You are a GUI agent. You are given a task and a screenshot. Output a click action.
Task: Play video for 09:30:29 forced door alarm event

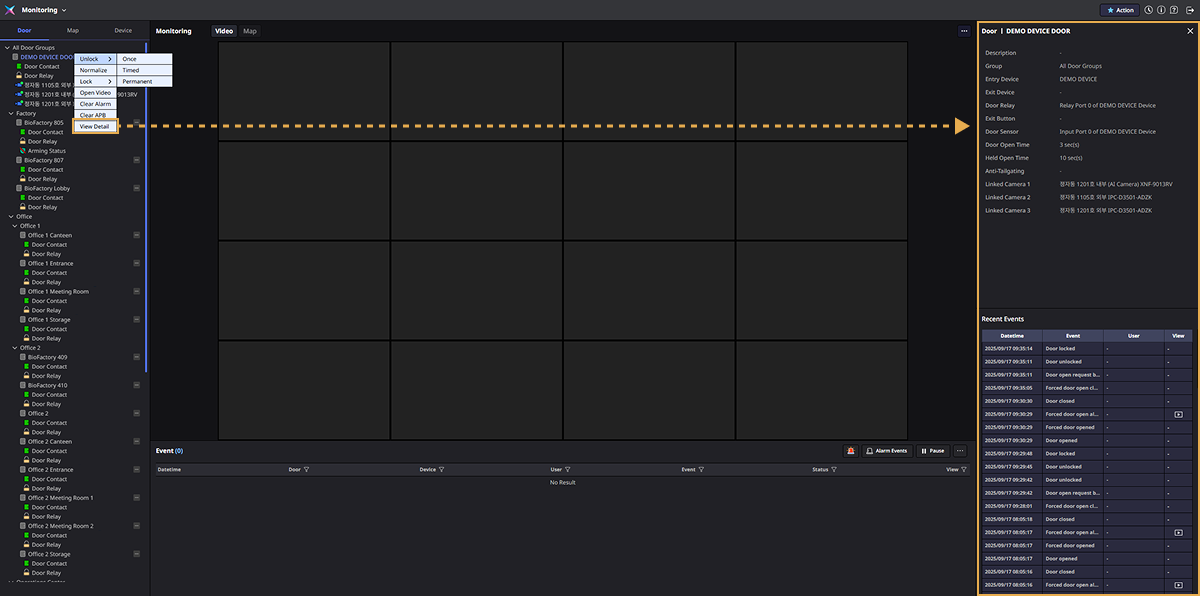pyautogui.click(x=1178, y=414)
